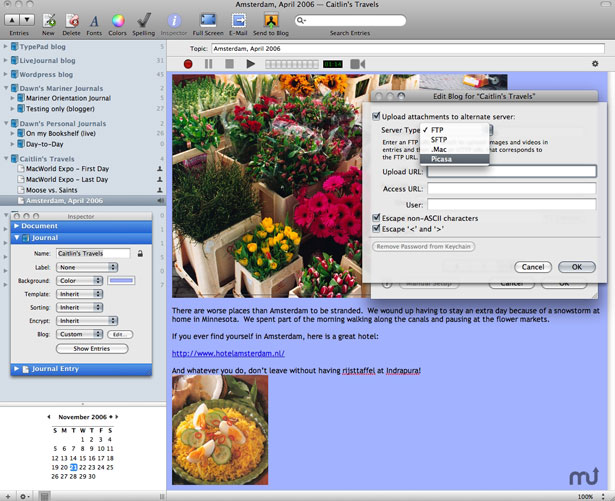The image size is (615, 501).
Task: Open the Template dropdown
Action: tap(80, 294)
